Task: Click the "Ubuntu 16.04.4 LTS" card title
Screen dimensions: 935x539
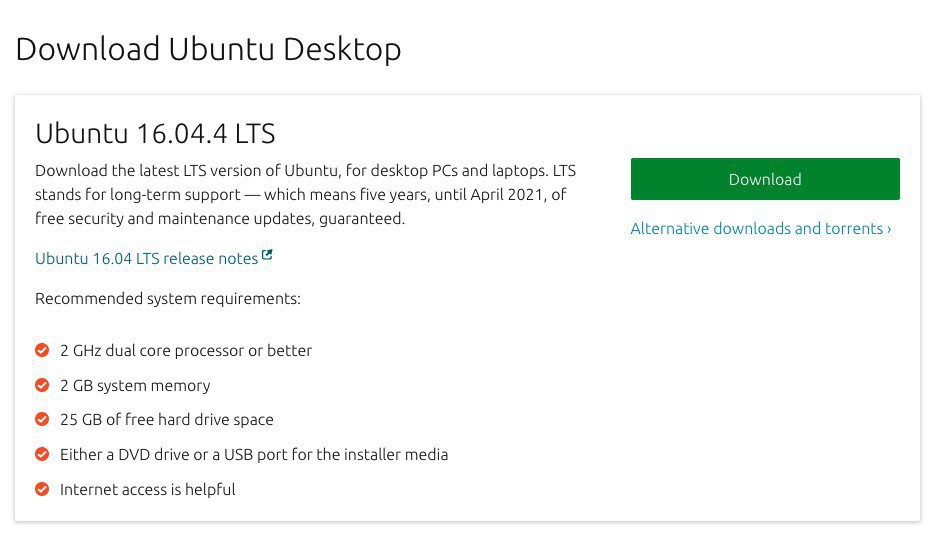Action: pyautogui.click(x=155, y=133)
